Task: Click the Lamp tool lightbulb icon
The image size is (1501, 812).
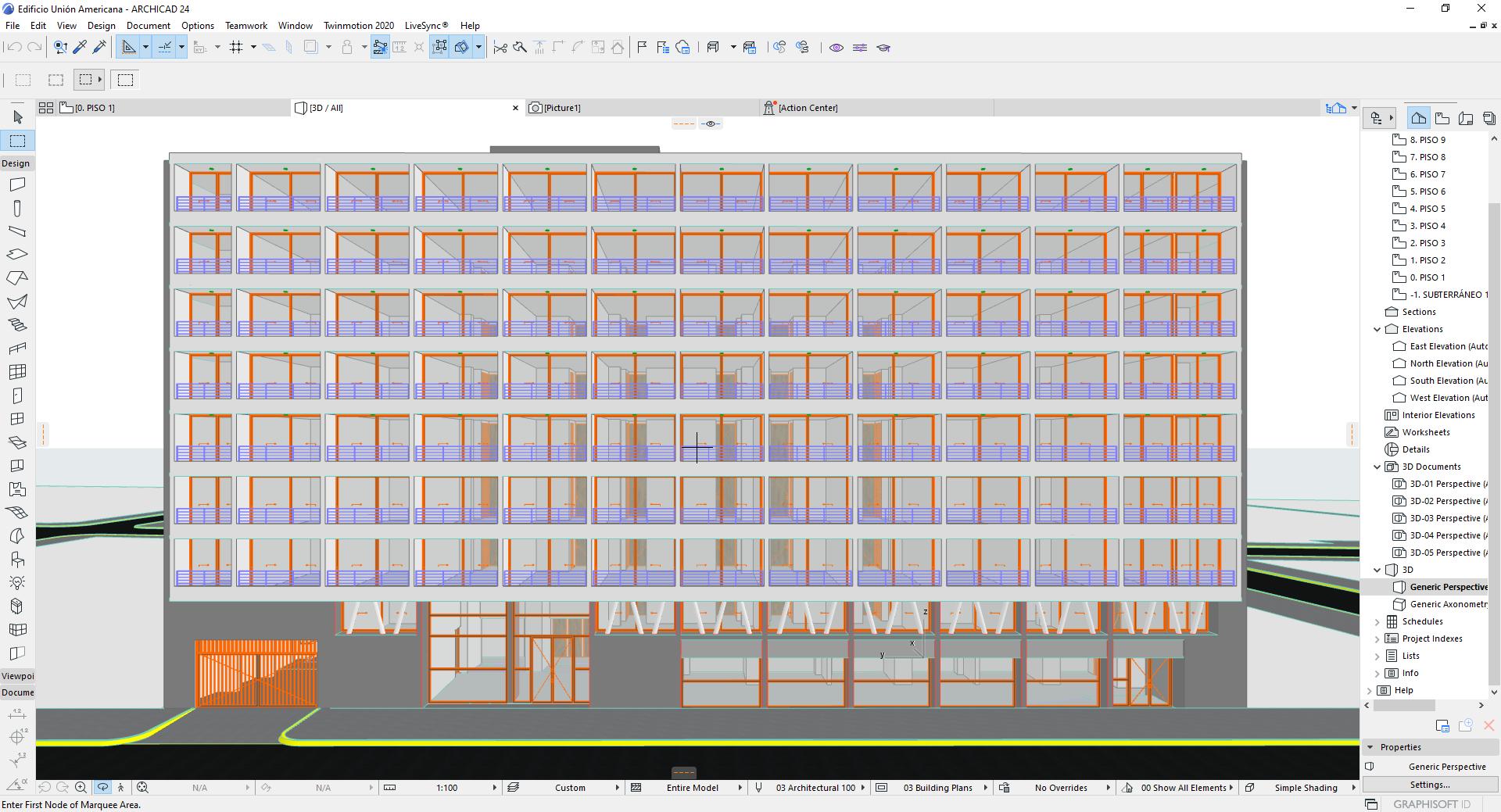Action: [x=17, y=583]
